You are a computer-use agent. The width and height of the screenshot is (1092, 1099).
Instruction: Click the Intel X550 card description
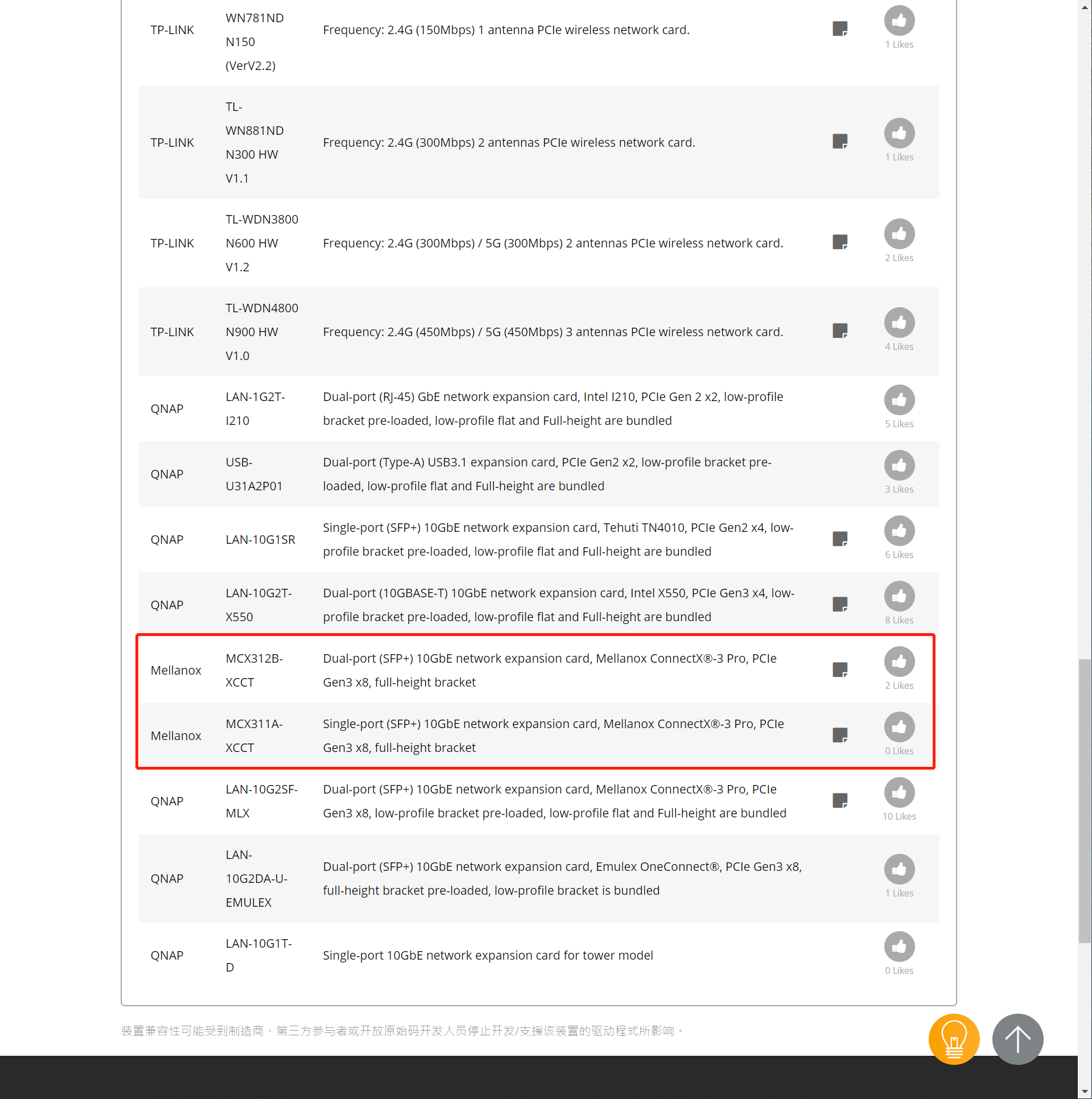[x=558, y=605]
